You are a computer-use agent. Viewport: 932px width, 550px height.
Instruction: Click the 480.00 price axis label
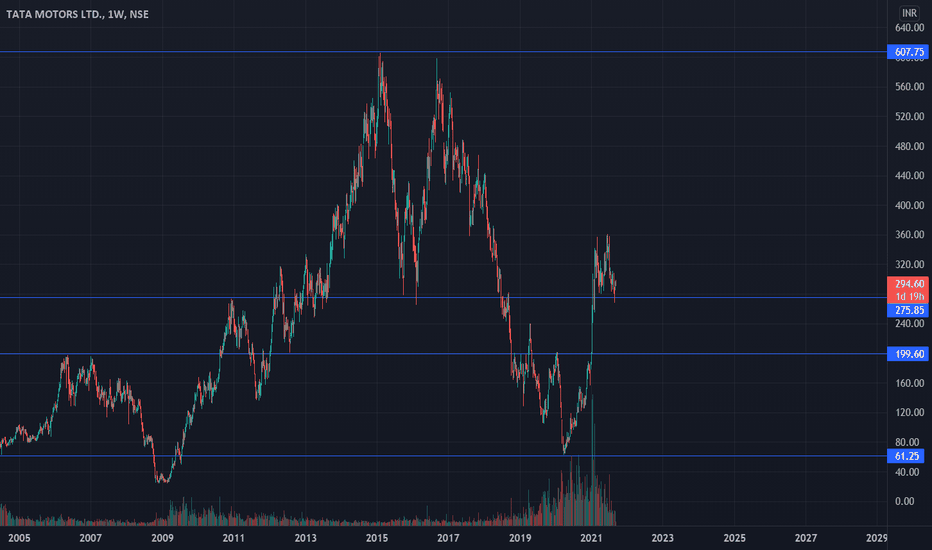click(x=909, y=146)
